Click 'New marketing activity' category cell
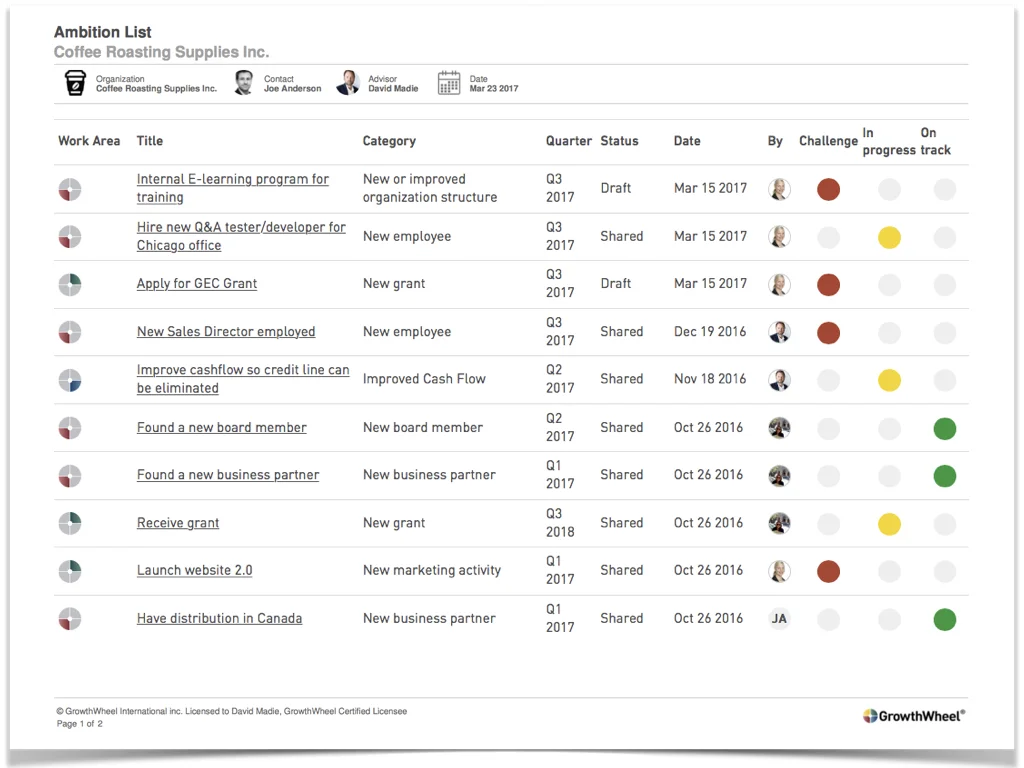This screenshot has height=768, width=1024. tap(432, 570)
